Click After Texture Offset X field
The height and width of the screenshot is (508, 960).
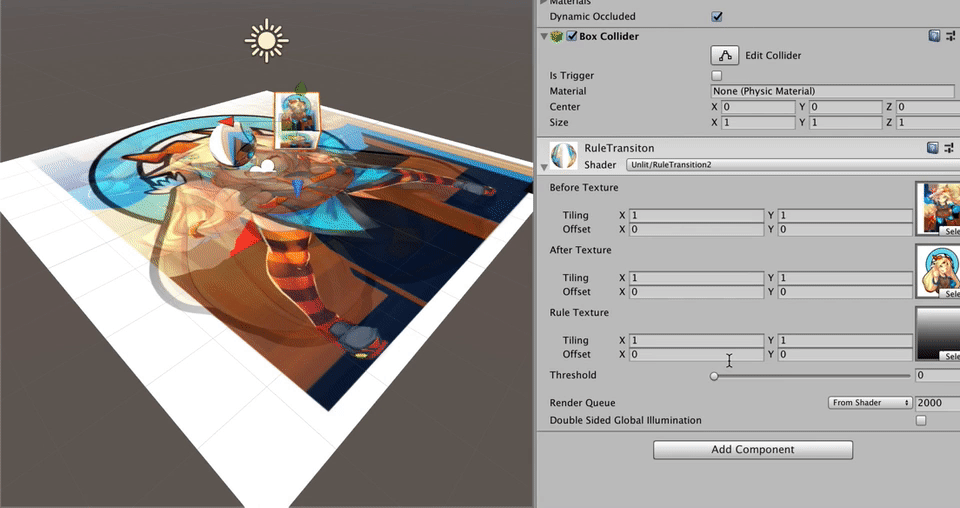697,292
